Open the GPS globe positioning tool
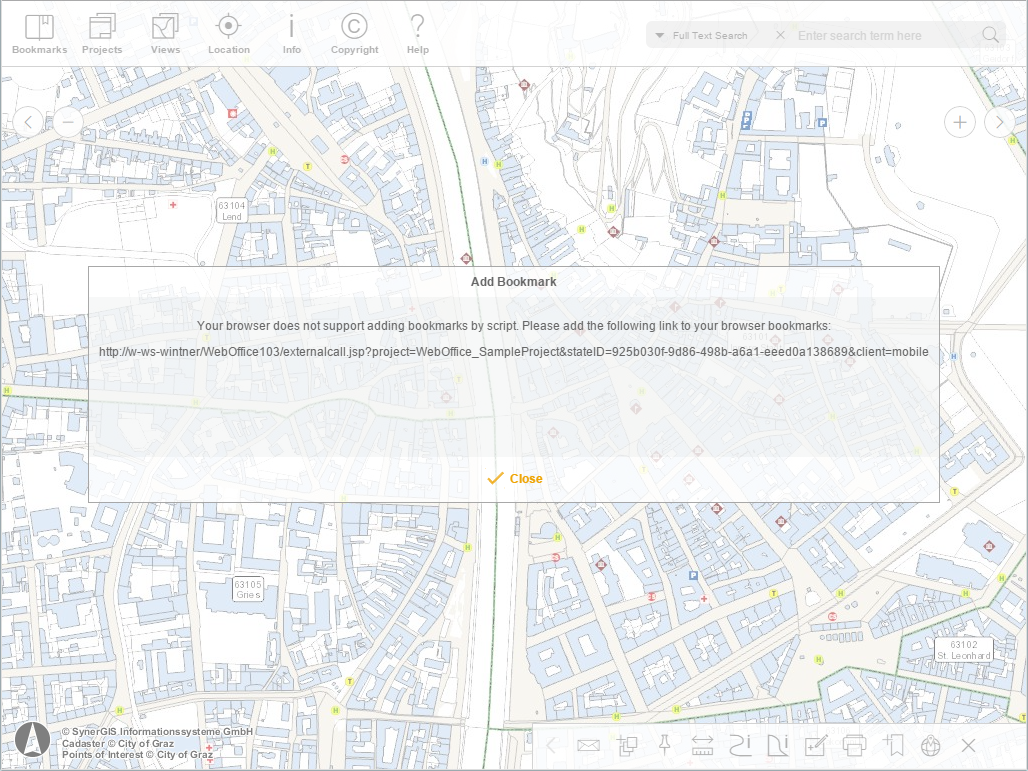Viewport: 1028px width, 771px height. click(932, 745)
